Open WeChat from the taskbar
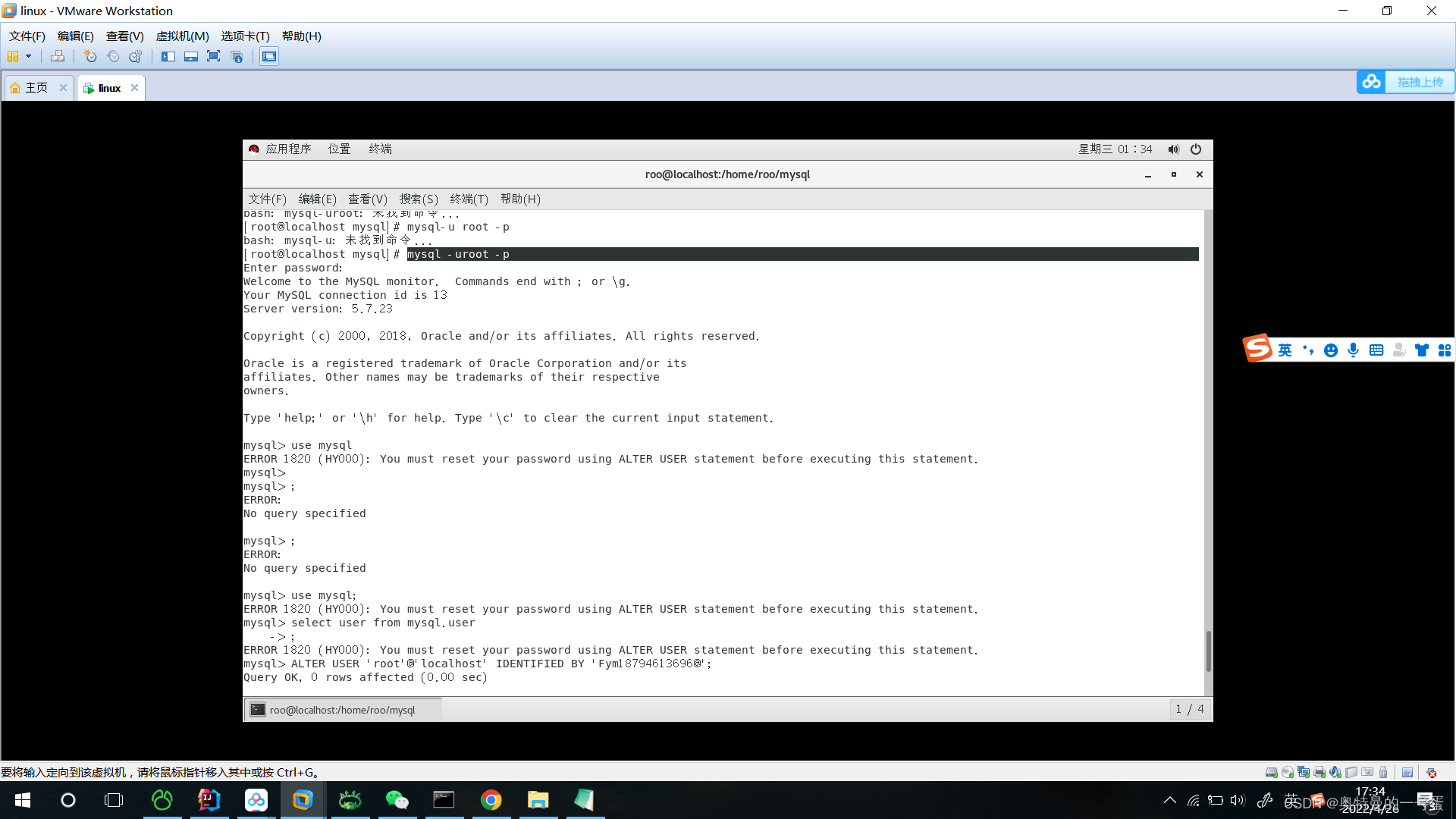This screenshot has width=1456, height=819. coord(397,800)
